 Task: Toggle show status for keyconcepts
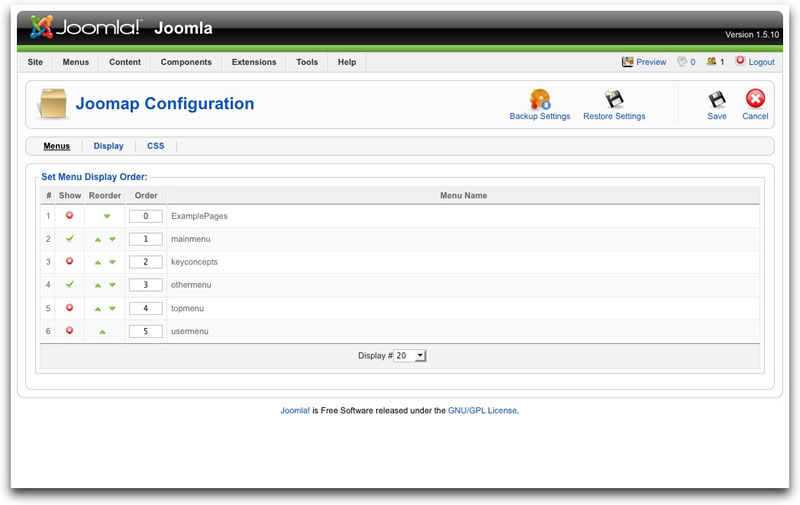pos(69,261)
